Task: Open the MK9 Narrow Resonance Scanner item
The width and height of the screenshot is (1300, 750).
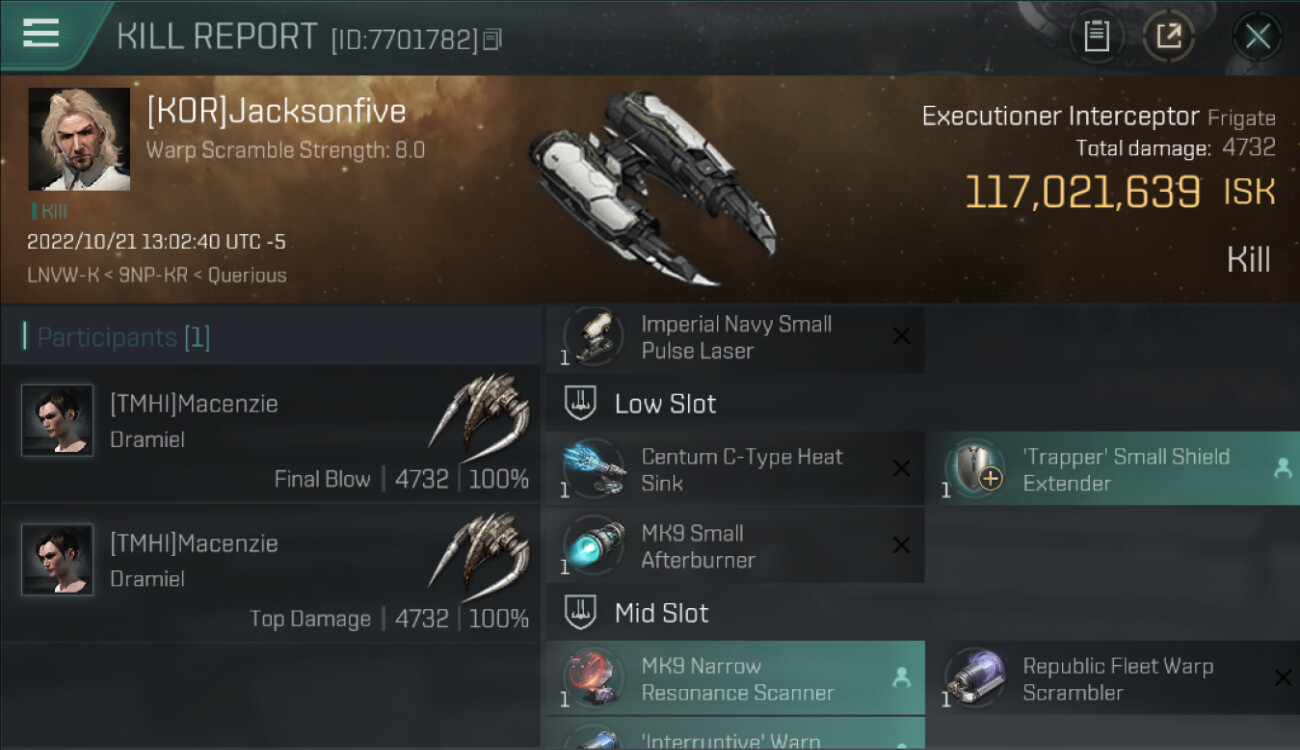Action: point(735,679)
